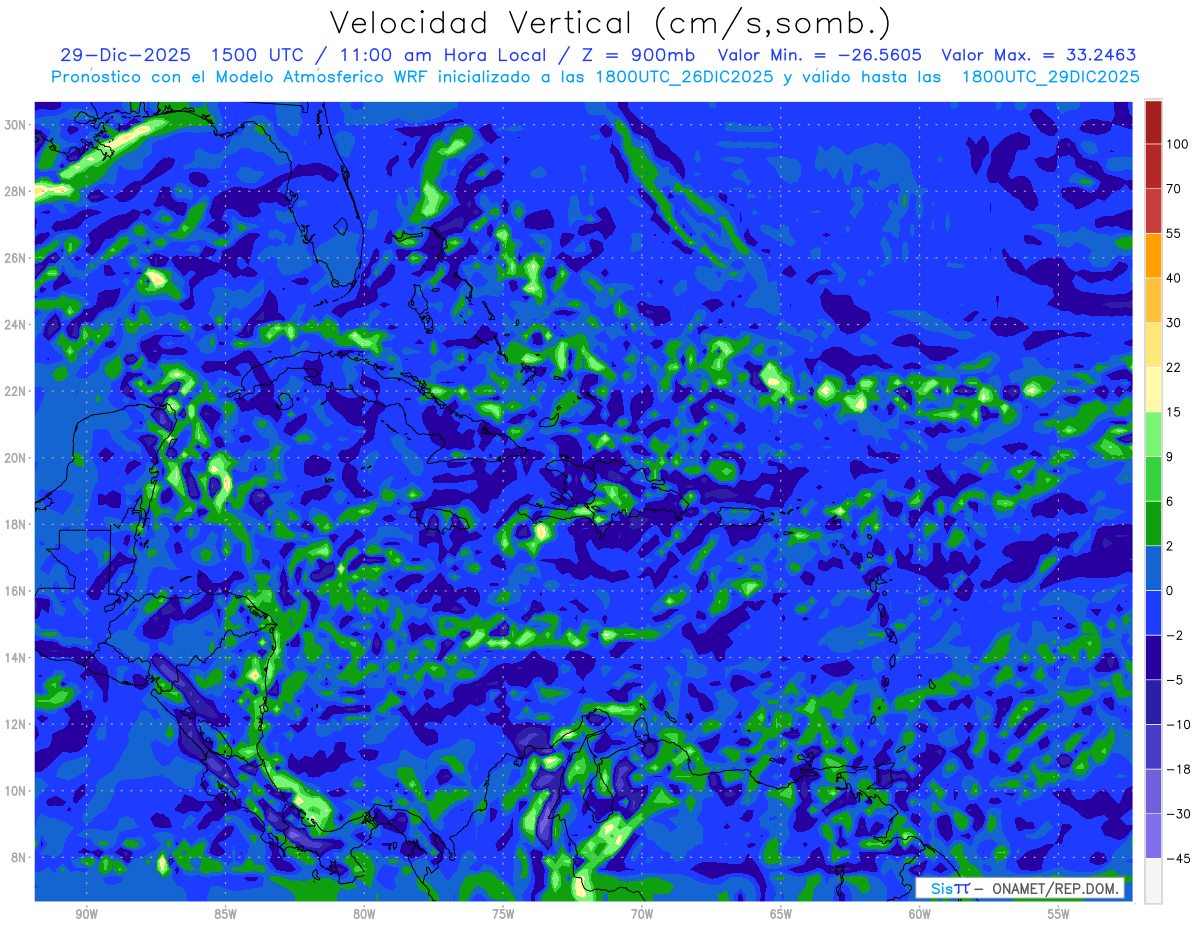Click the 80W longitude label

tap(364, 914)
